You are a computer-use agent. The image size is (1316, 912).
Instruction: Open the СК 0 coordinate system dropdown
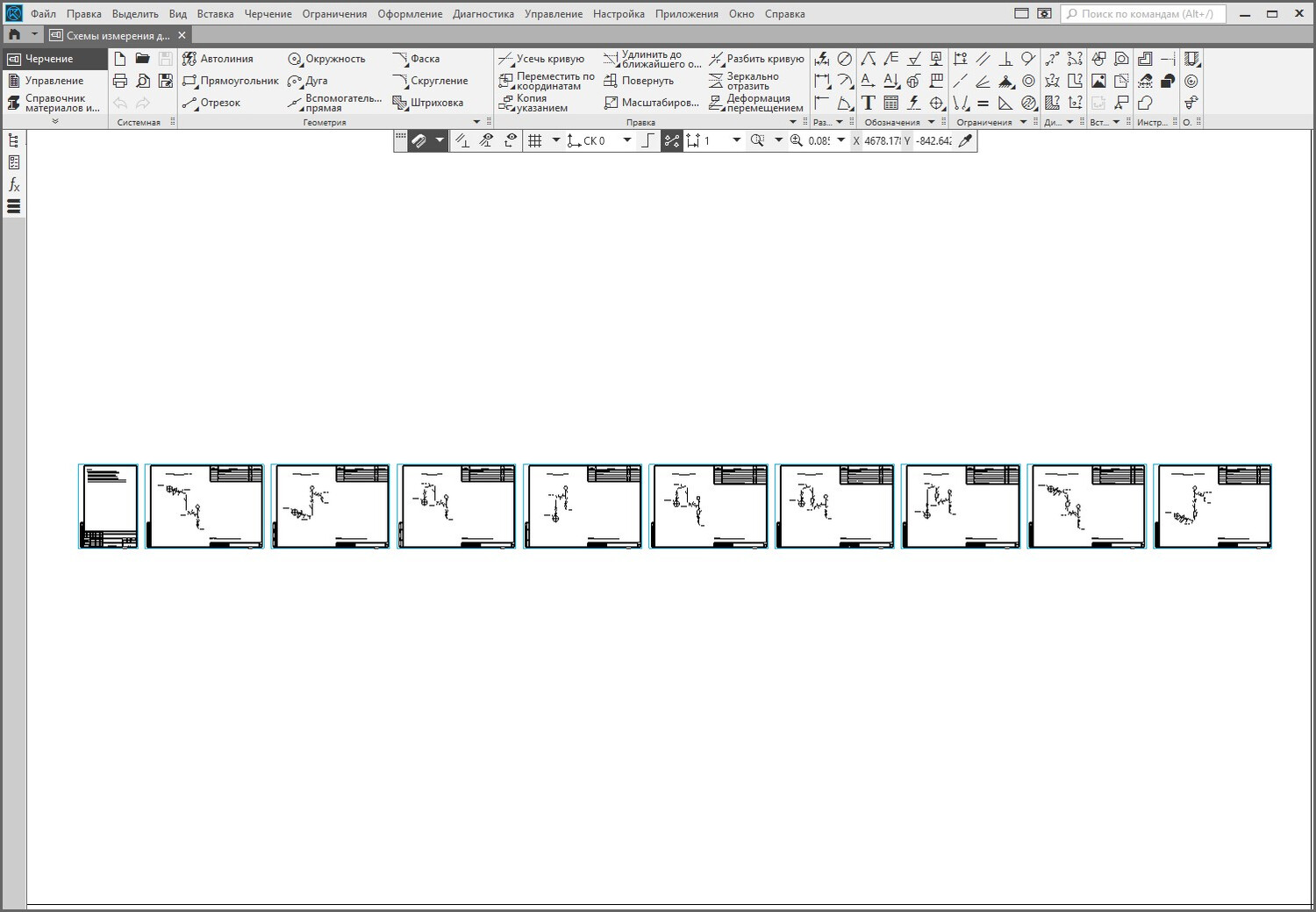[626, 140]
